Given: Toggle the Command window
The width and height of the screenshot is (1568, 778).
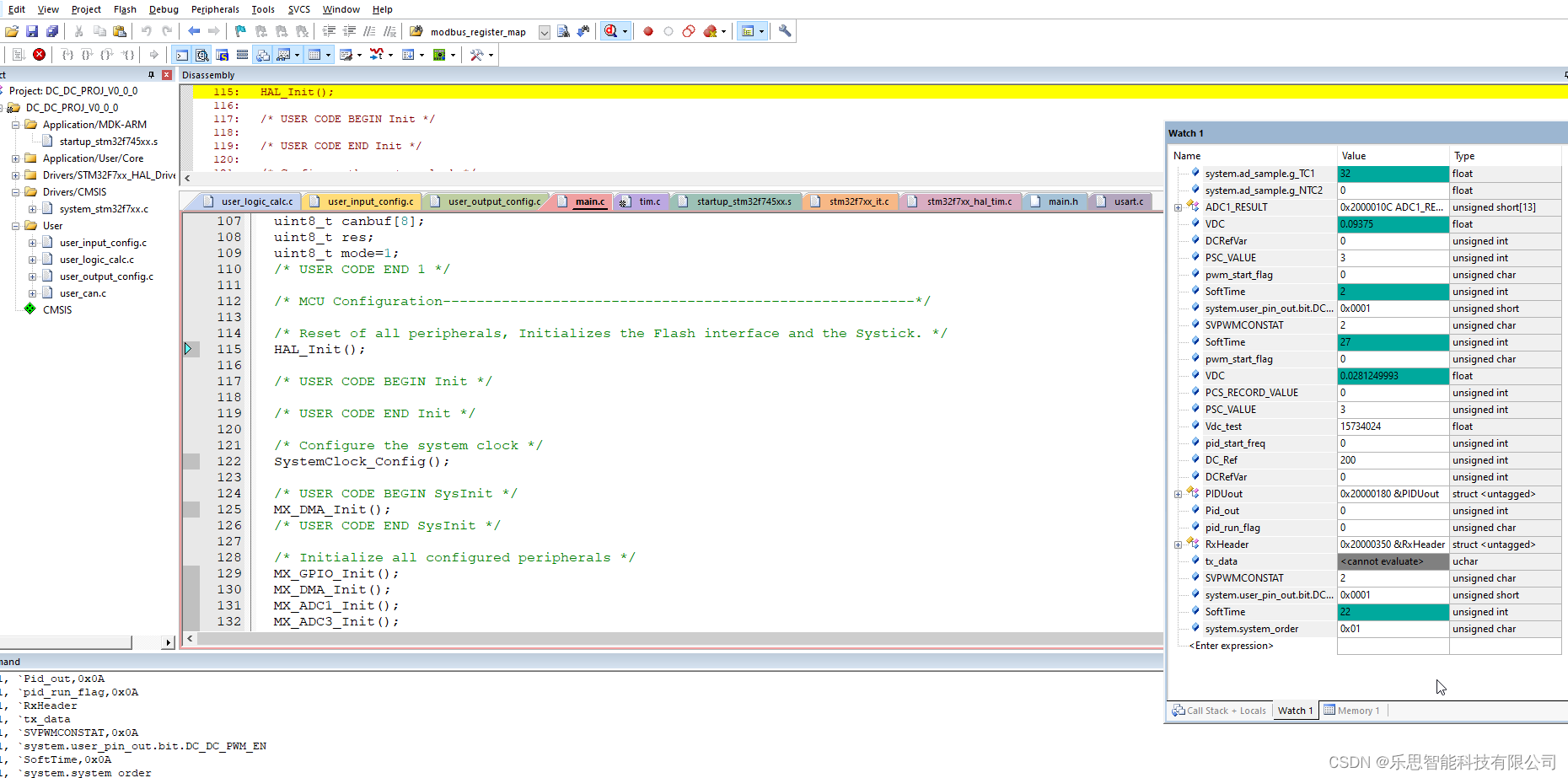Looking at the screenshot, I should click(182, 55).
